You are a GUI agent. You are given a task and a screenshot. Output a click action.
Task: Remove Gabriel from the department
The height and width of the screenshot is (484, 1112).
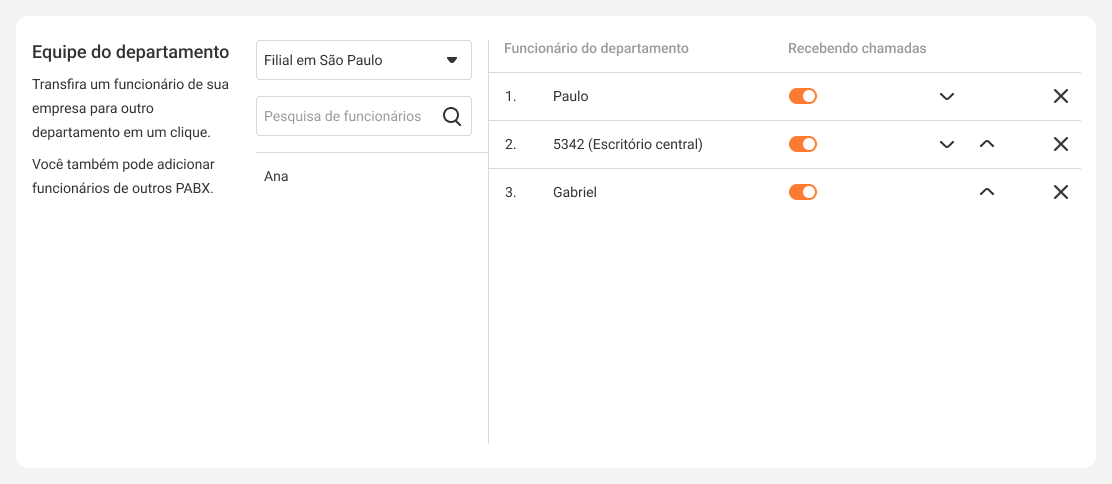pyautogui.click(x=1061, y=192)
